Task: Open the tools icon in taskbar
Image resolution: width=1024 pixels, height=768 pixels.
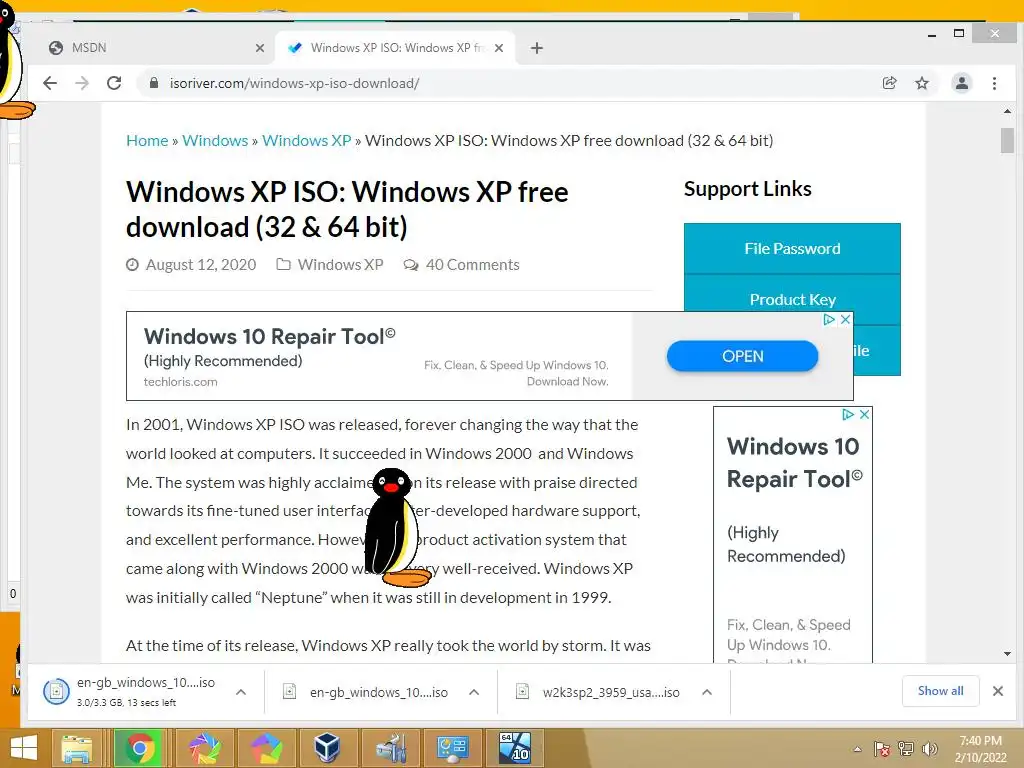Action: (x=391, y=748)
